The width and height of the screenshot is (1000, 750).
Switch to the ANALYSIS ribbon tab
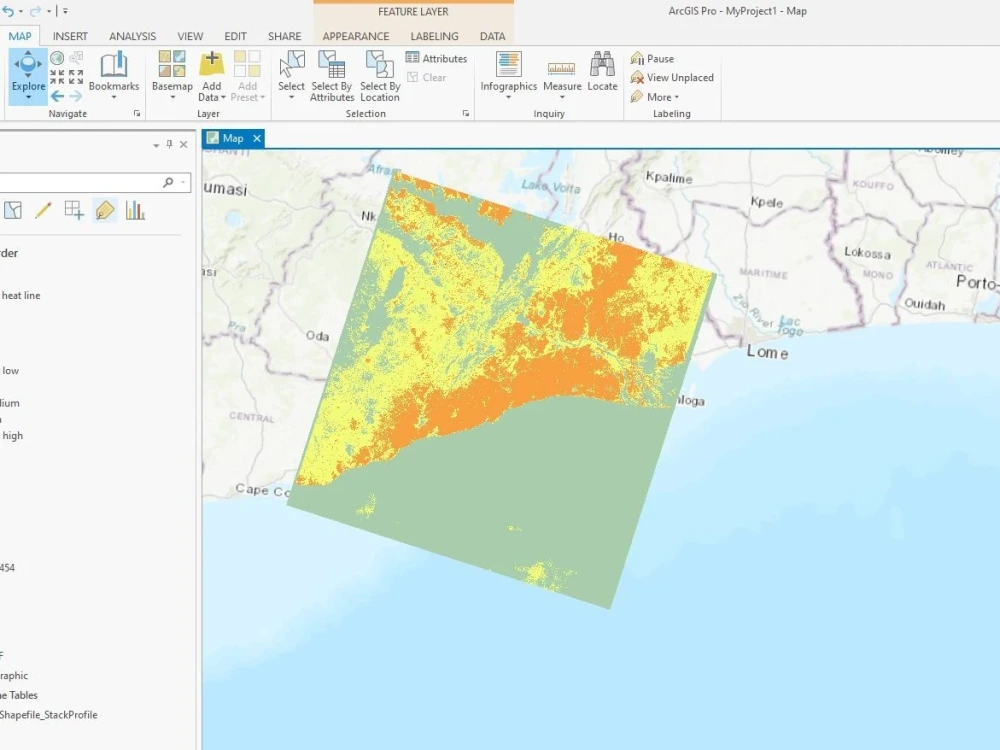(x=132, y=35)
